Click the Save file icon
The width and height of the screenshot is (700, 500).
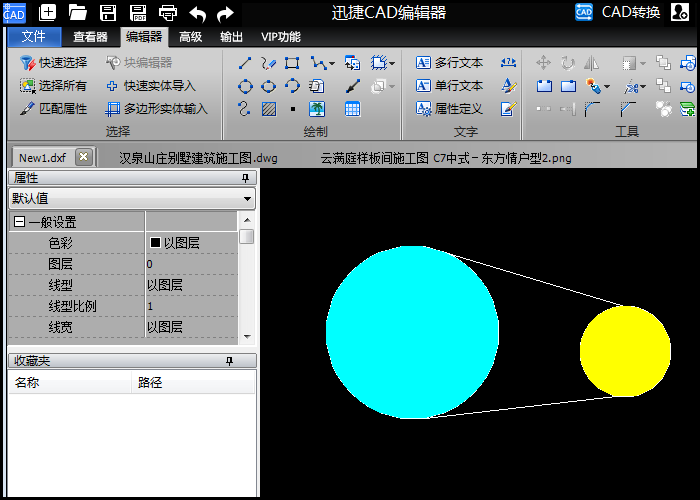pyautogui.click(x=108, y=13)
